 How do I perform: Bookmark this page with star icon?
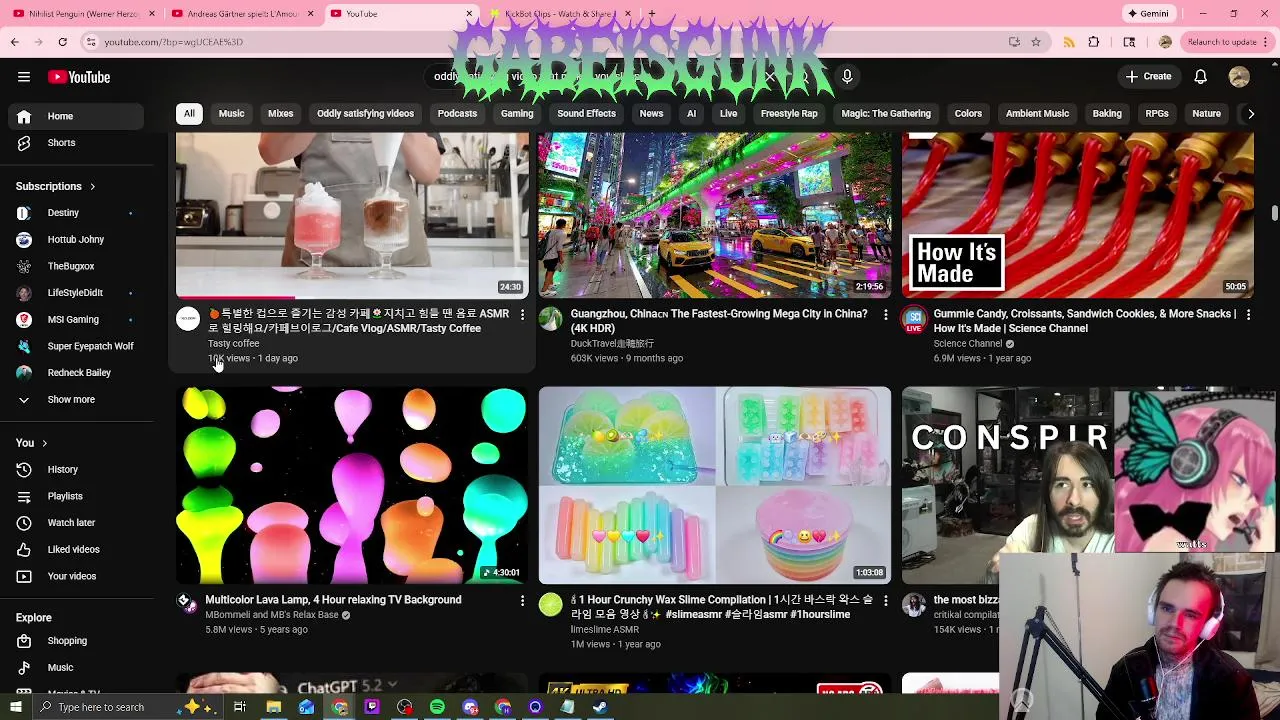[1036, 42]
